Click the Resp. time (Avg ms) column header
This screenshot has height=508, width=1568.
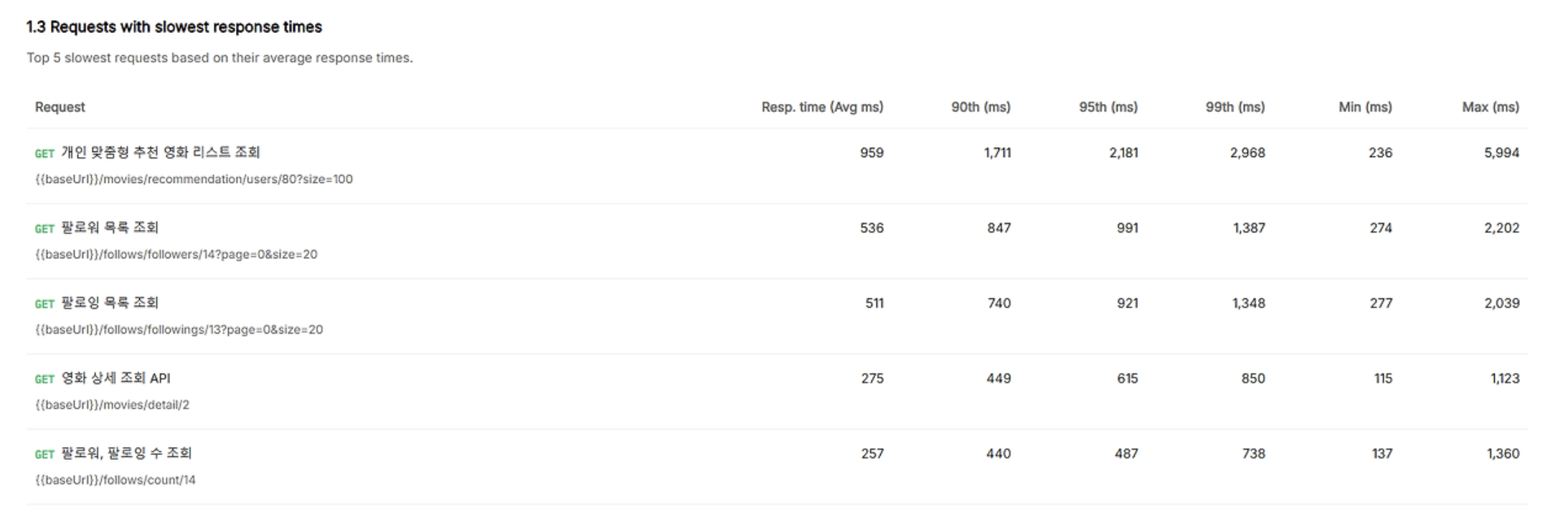822,107
